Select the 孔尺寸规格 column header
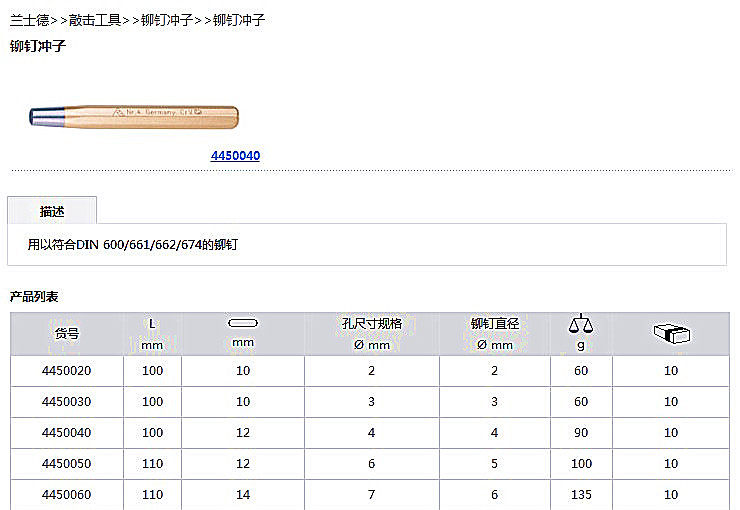This screenshot has height=510, width=740. 371,324
